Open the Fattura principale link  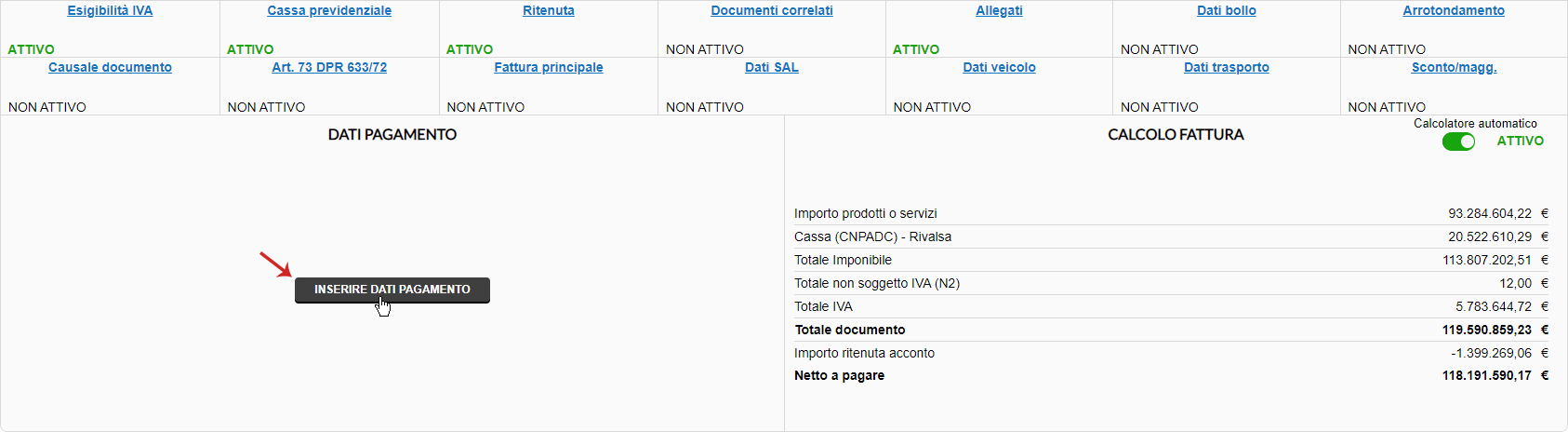click(x=549, y=68)
